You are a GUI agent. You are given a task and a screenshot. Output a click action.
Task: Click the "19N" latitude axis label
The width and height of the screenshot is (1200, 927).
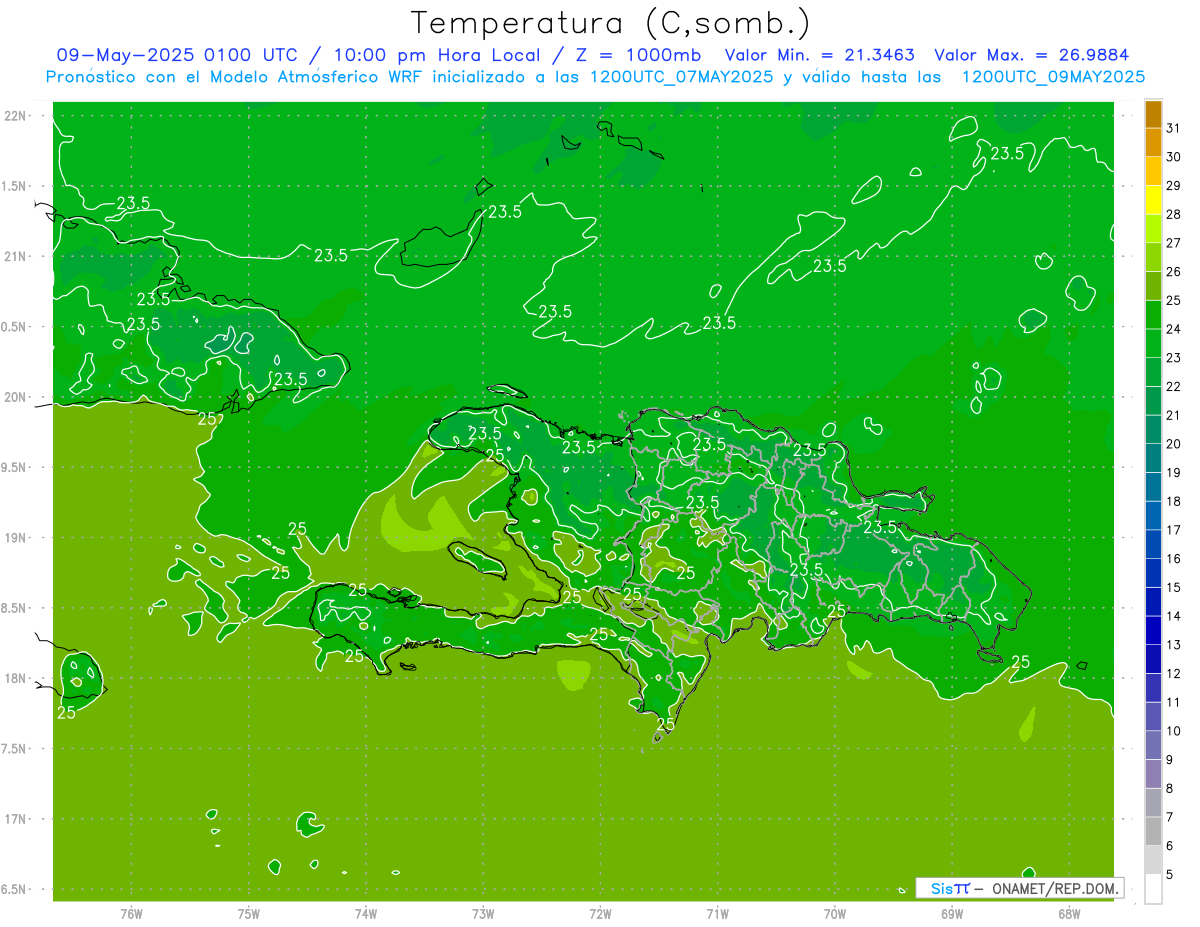pos(15,538)
